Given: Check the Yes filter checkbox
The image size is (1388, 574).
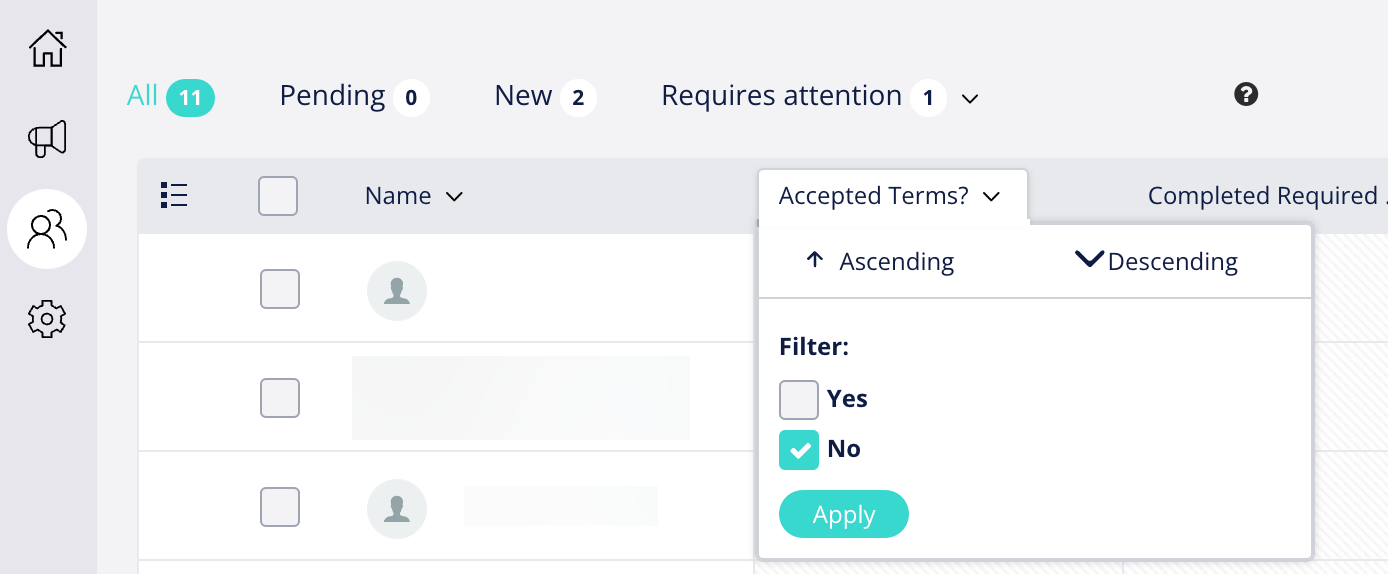Looking at the screenshot, I should coord(799,399).
